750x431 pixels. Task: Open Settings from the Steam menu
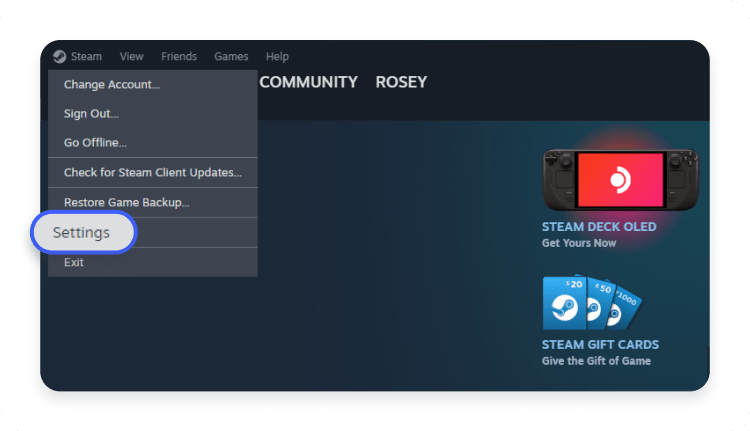coord(84,232)
